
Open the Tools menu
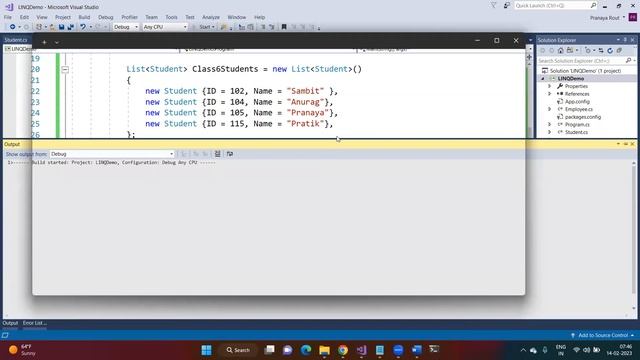[171, 17]
